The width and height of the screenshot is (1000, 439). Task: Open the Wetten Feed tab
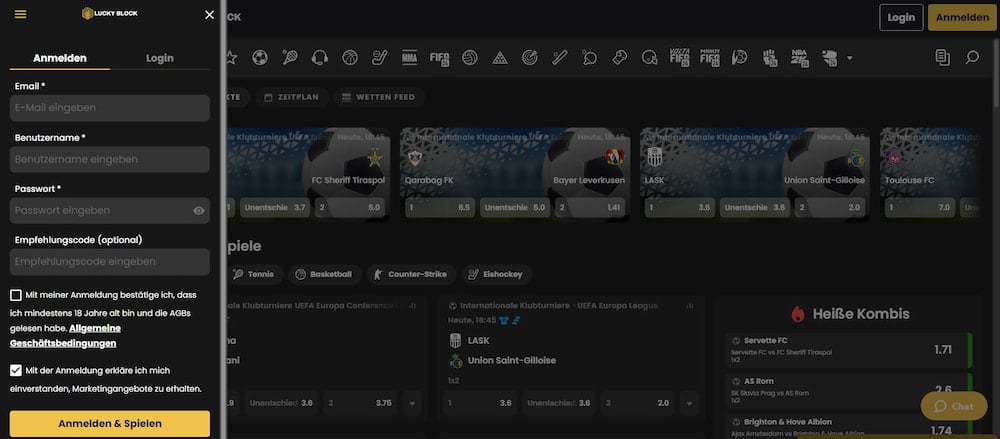(379, 97)
